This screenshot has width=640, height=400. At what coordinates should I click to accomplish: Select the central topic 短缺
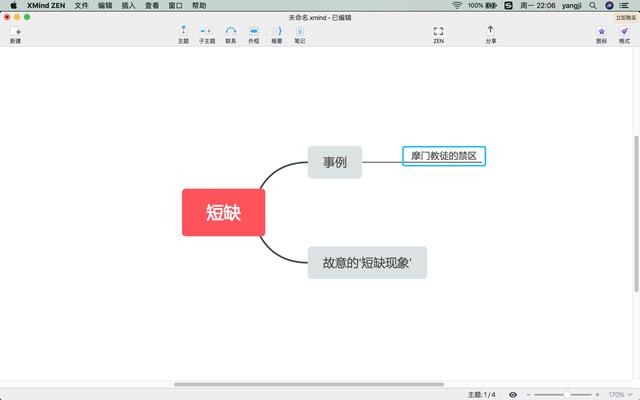pos(223,212)
